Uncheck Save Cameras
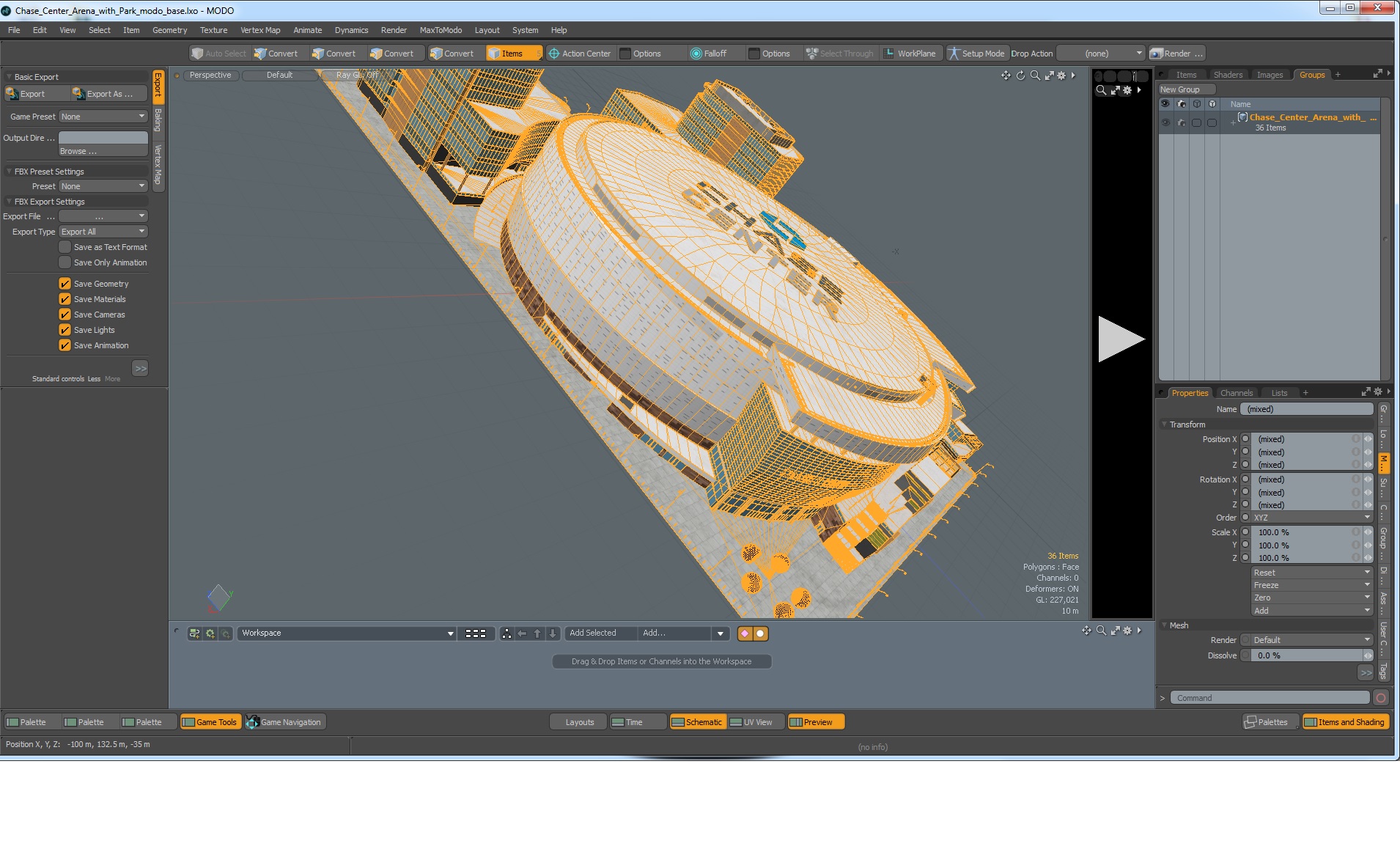The width and height of the screenshot is (1400, 849). point(65,315)
